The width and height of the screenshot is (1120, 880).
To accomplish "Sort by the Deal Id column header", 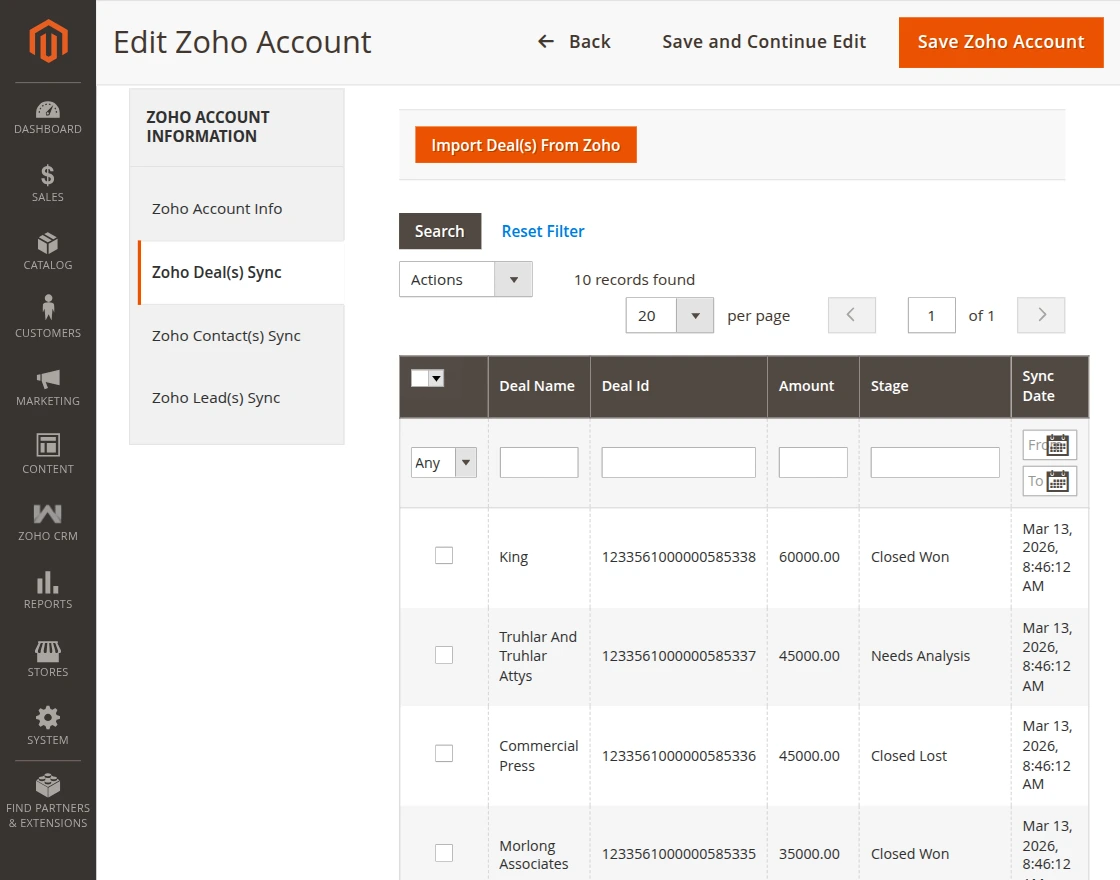I will [678, 386].
